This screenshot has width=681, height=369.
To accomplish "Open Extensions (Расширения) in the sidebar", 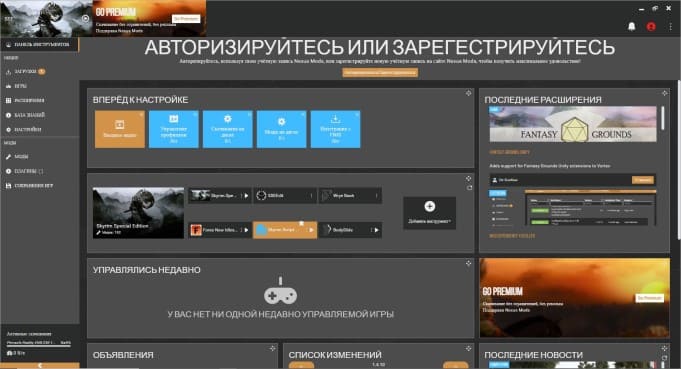I will (39, 100).
